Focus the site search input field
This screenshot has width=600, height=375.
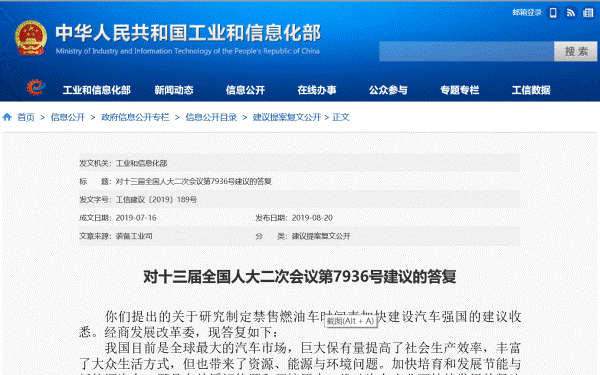click(x=466, y=51)
